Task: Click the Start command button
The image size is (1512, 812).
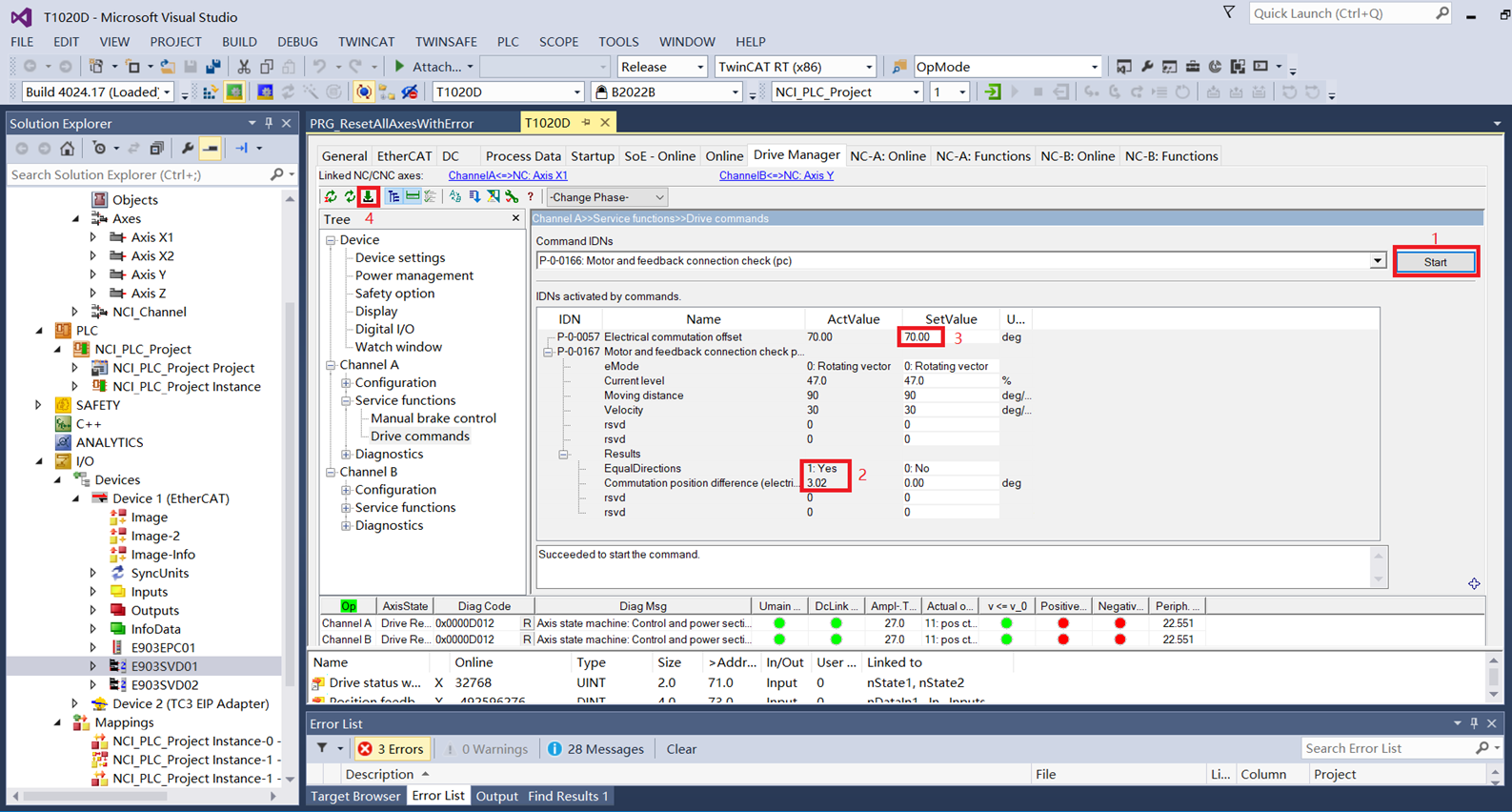Action: 1435,262
